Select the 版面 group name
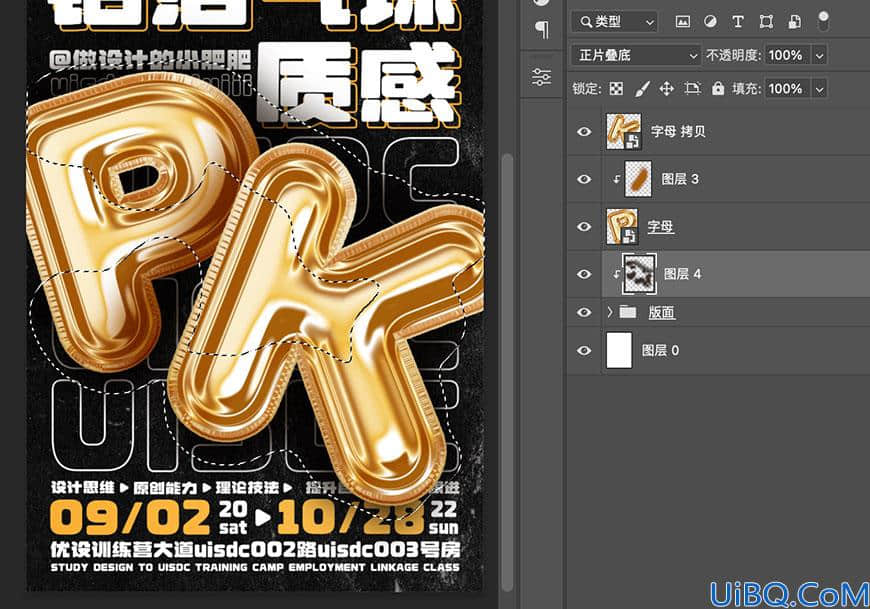The width and height of the screenshot is (870, 609). 662,312
